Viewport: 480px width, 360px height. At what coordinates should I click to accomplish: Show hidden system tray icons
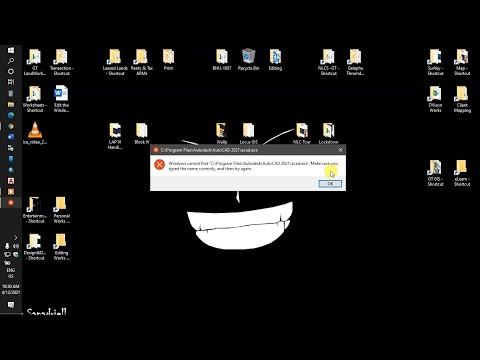point(15,237)
